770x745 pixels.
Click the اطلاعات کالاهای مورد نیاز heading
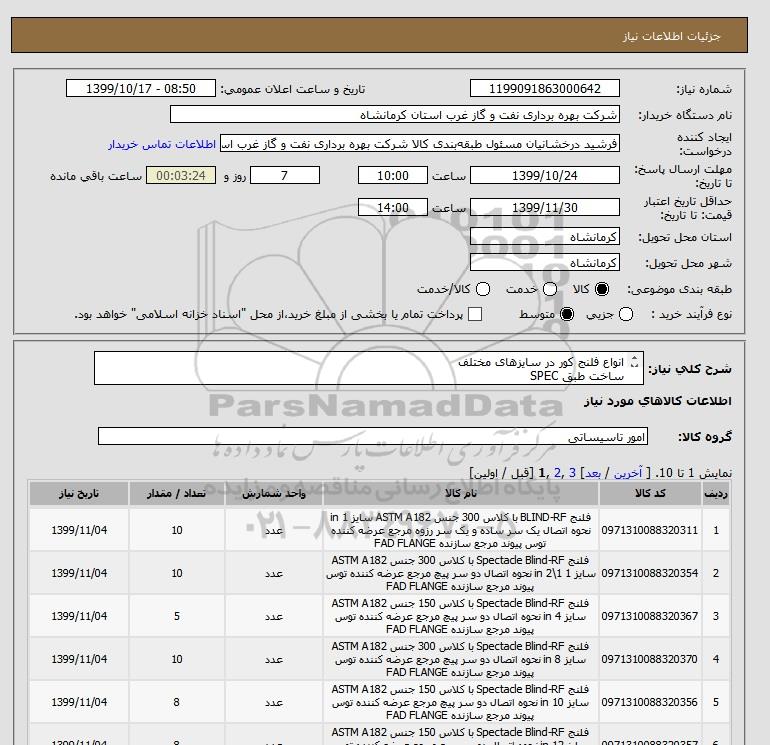point(658,401)
